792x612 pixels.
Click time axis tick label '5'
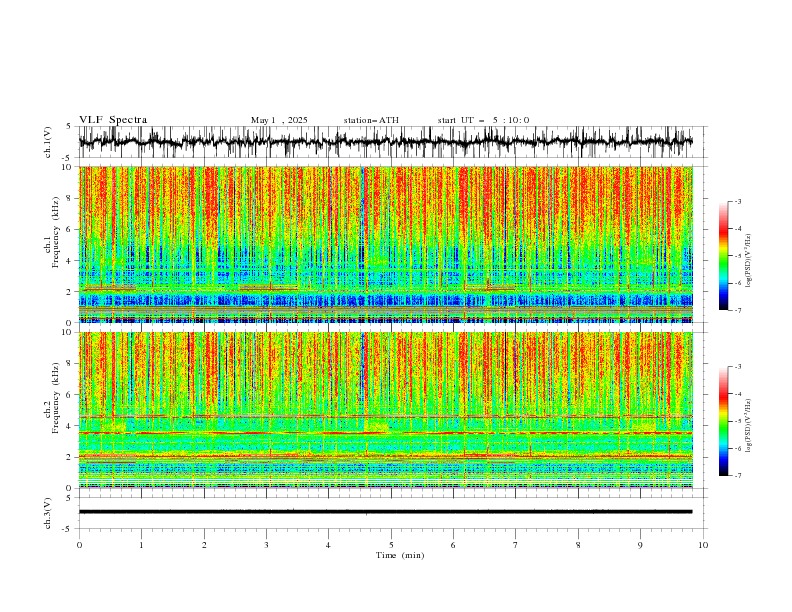(x=391, y=545)
